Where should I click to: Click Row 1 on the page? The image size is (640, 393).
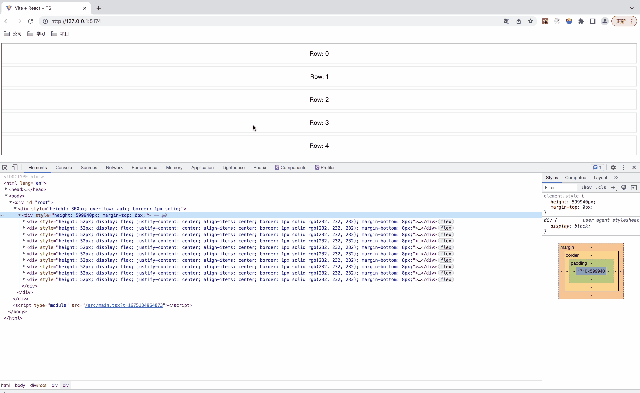coord(319,77)
